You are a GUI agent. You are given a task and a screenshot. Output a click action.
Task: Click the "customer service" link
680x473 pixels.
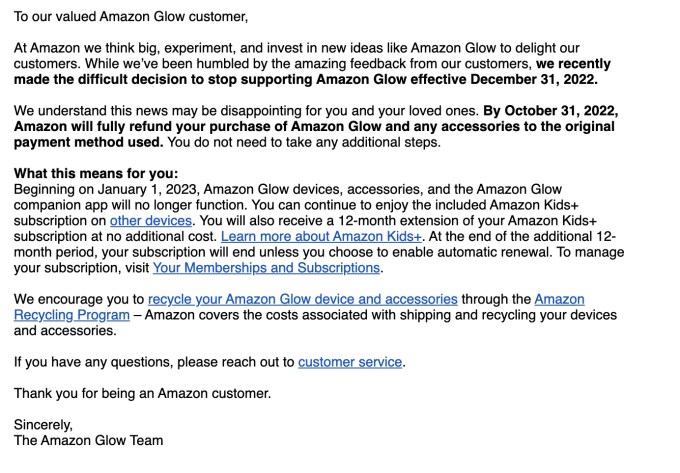[x=350, y=362]
